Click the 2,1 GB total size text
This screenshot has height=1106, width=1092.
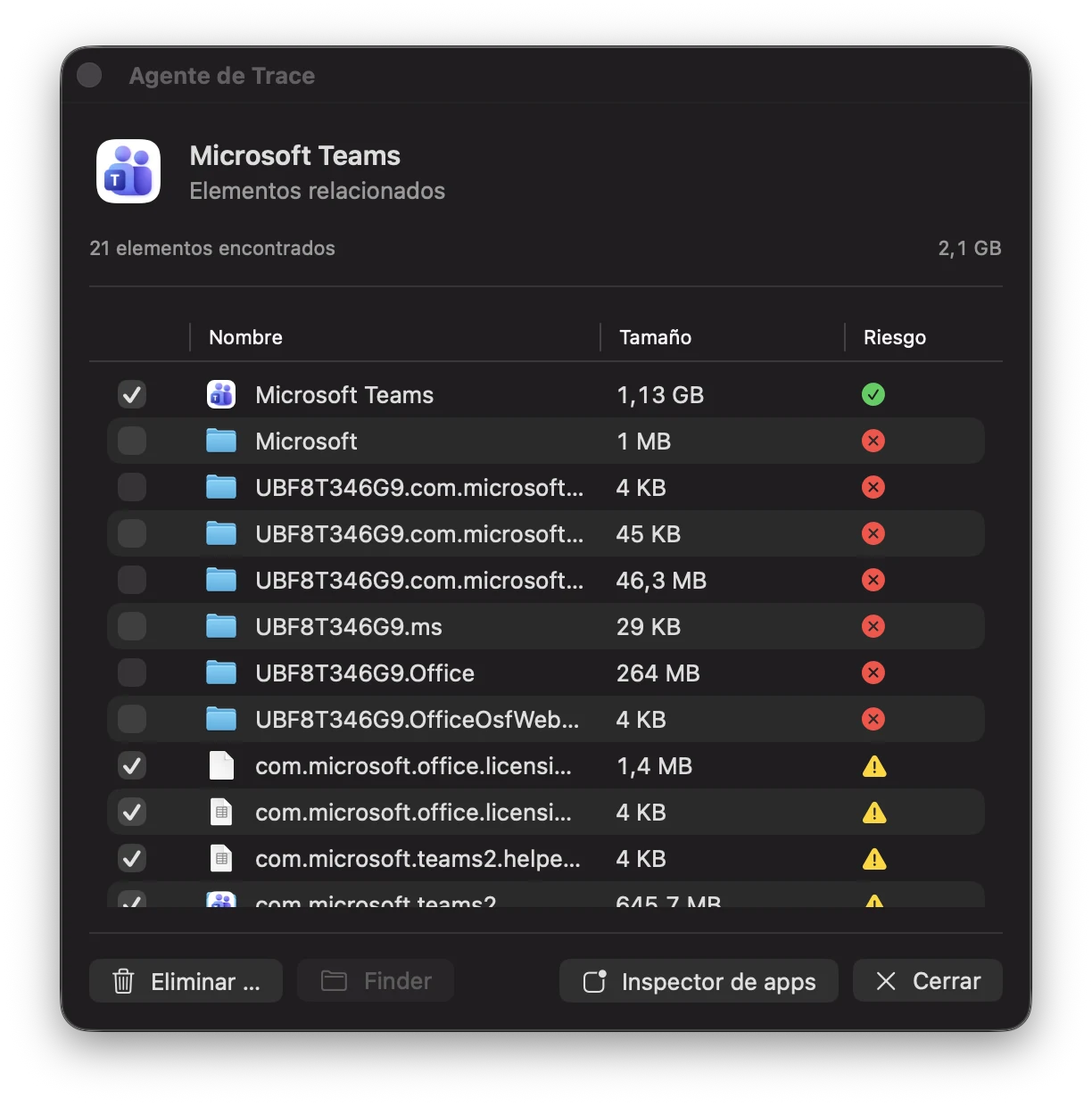(x=970, y=248)
